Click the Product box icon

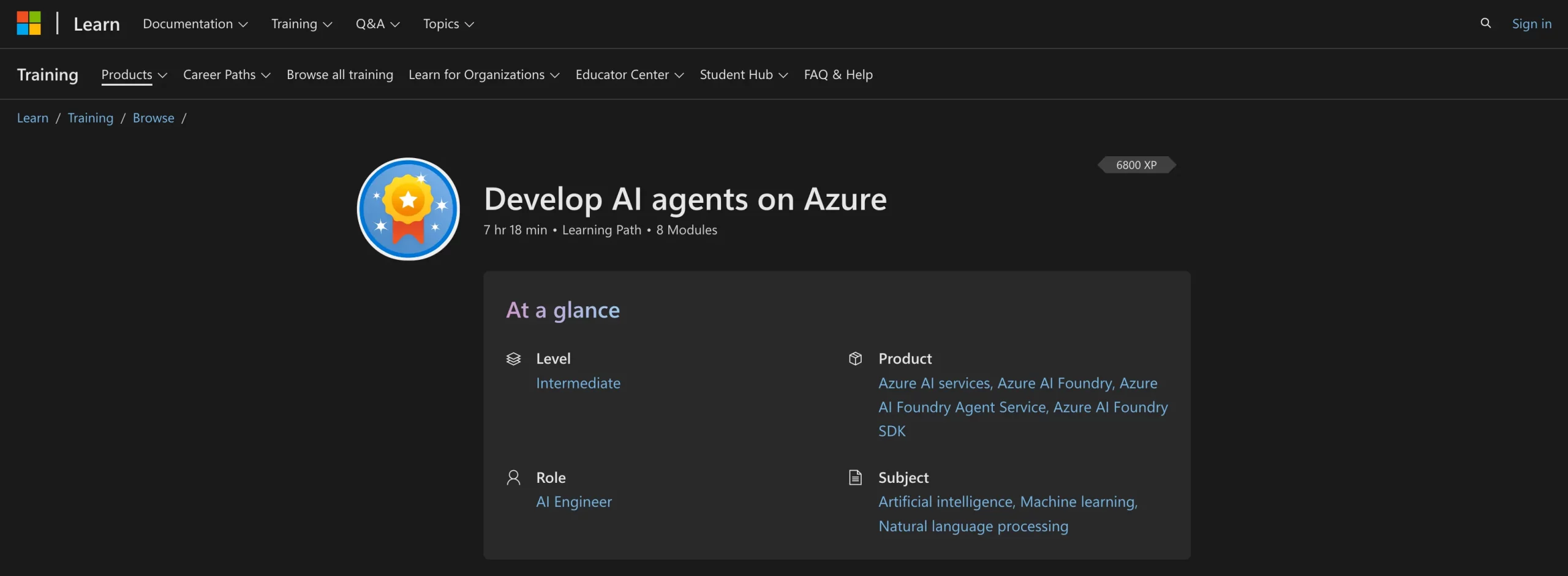point(855,359)
